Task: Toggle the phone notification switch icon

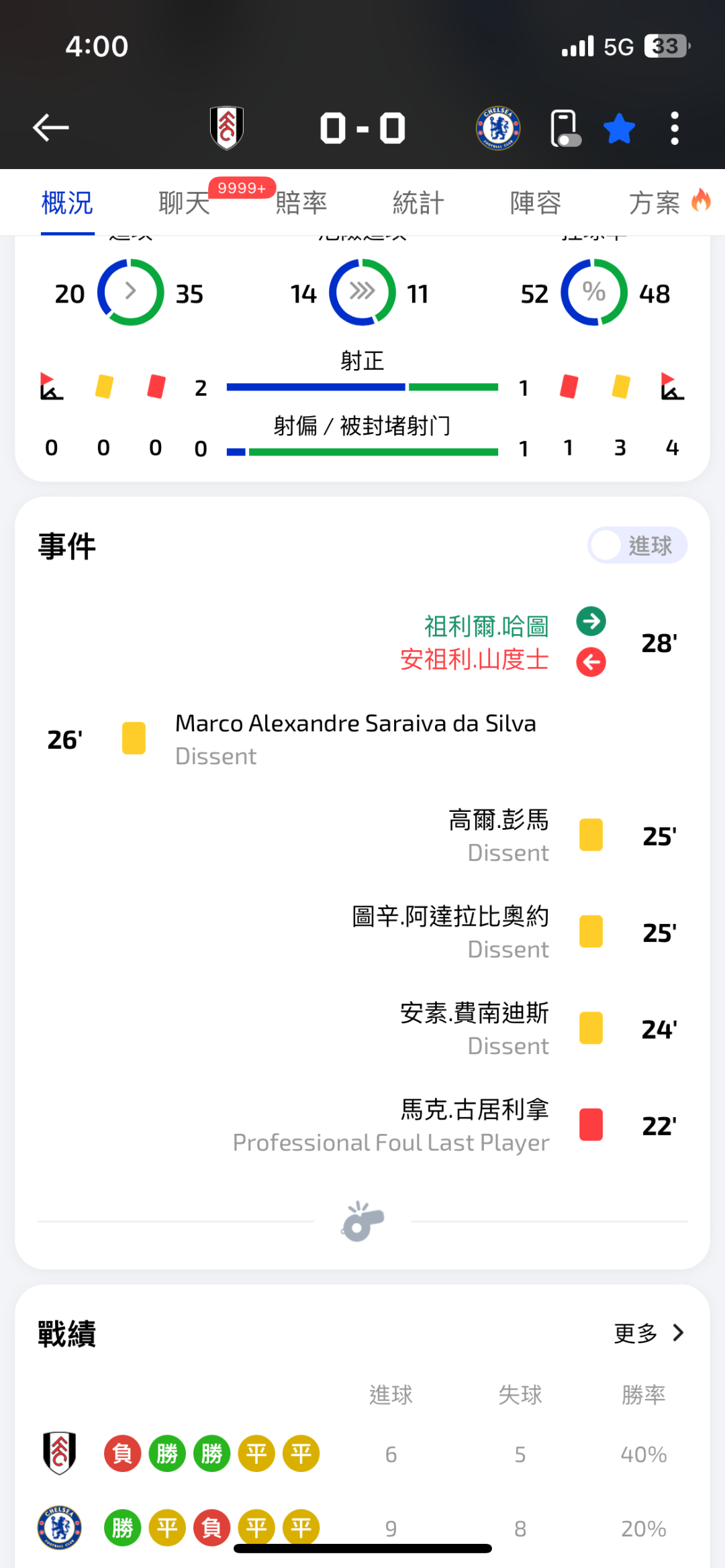Action: pos(565,128)
